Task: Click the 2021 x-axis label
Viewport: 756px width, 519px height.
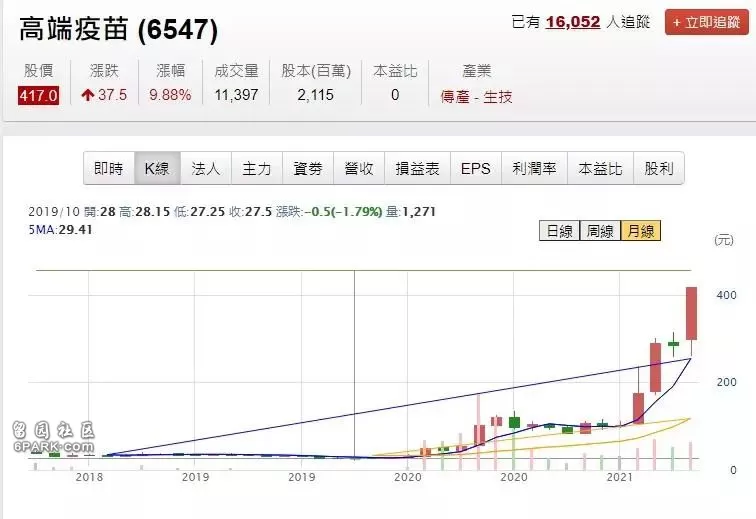Action: (x=620, y=477)
